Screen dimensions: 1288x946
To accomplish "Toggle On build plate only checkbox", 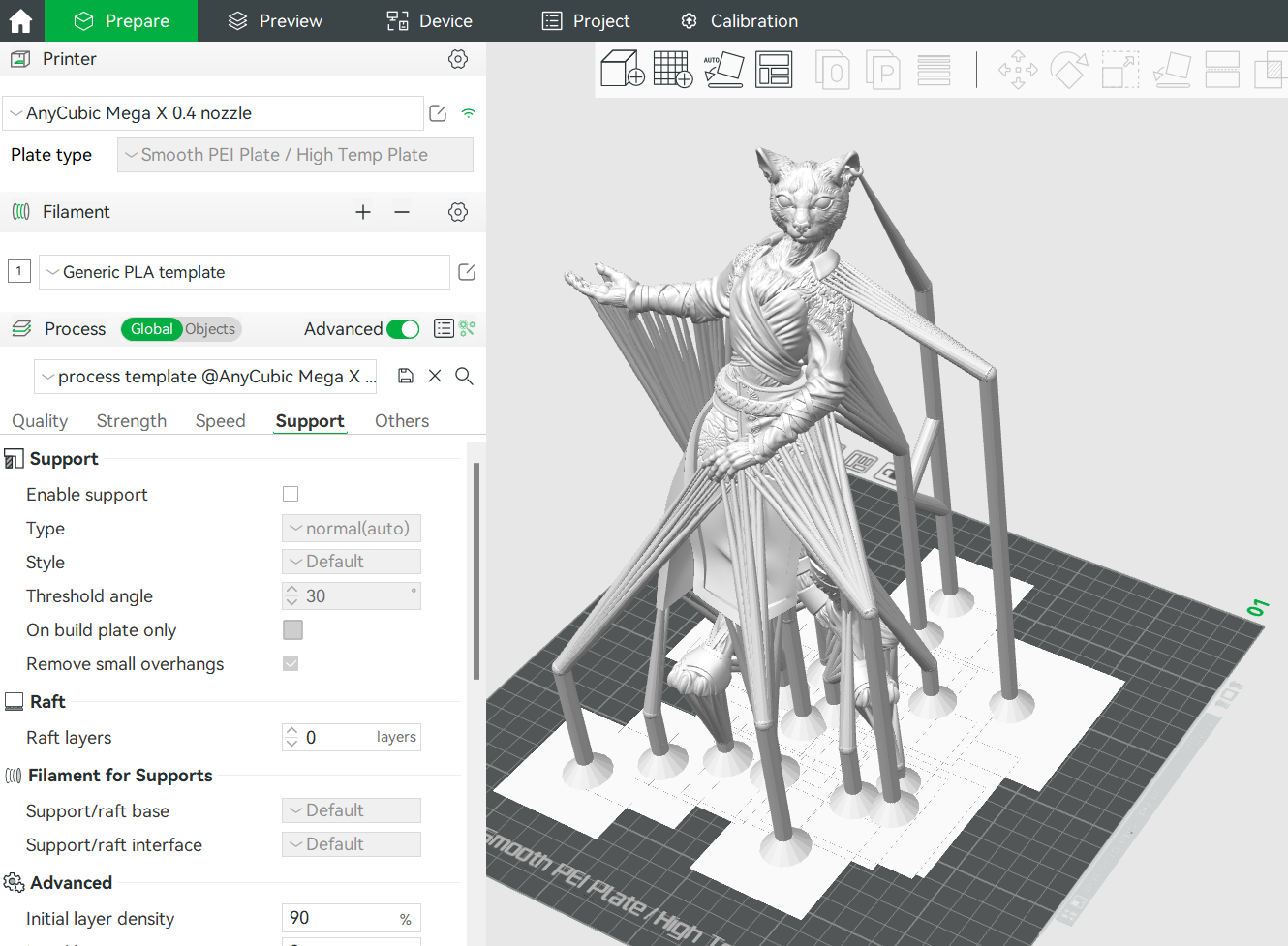I will click(292, 630).
